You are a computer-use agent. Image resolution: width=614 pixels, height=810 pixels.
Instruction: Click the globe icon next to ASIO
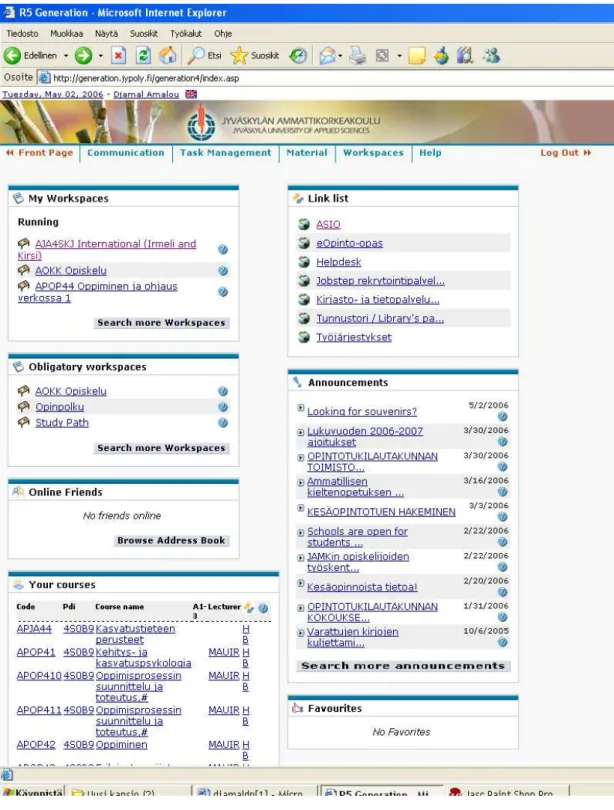click(304, 224)
